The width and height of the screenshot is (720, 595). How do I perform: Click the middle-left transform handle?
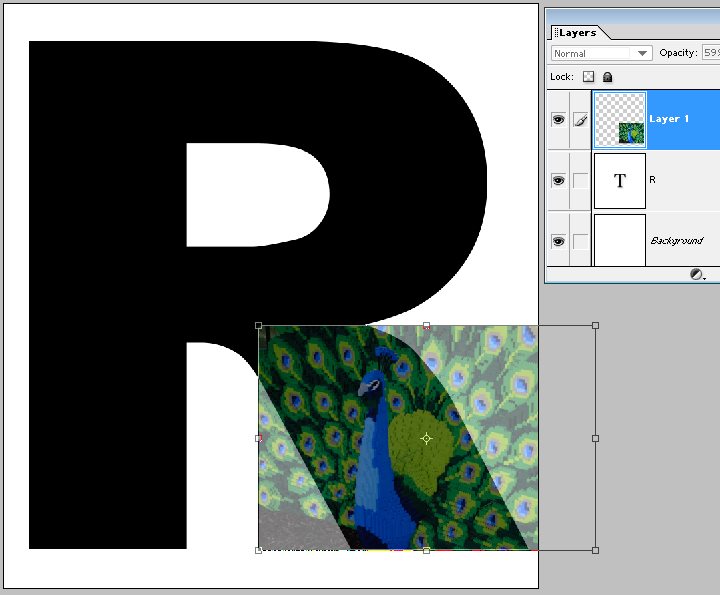259,438
